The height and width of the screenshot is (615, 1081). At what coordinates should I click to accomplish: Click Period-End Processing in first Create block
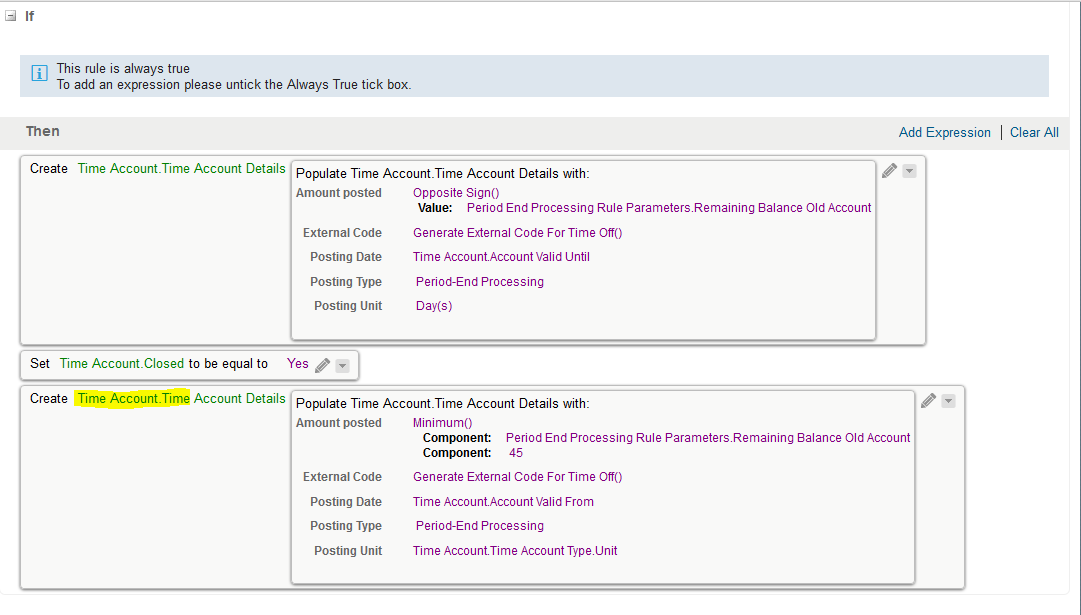point(480,282)
